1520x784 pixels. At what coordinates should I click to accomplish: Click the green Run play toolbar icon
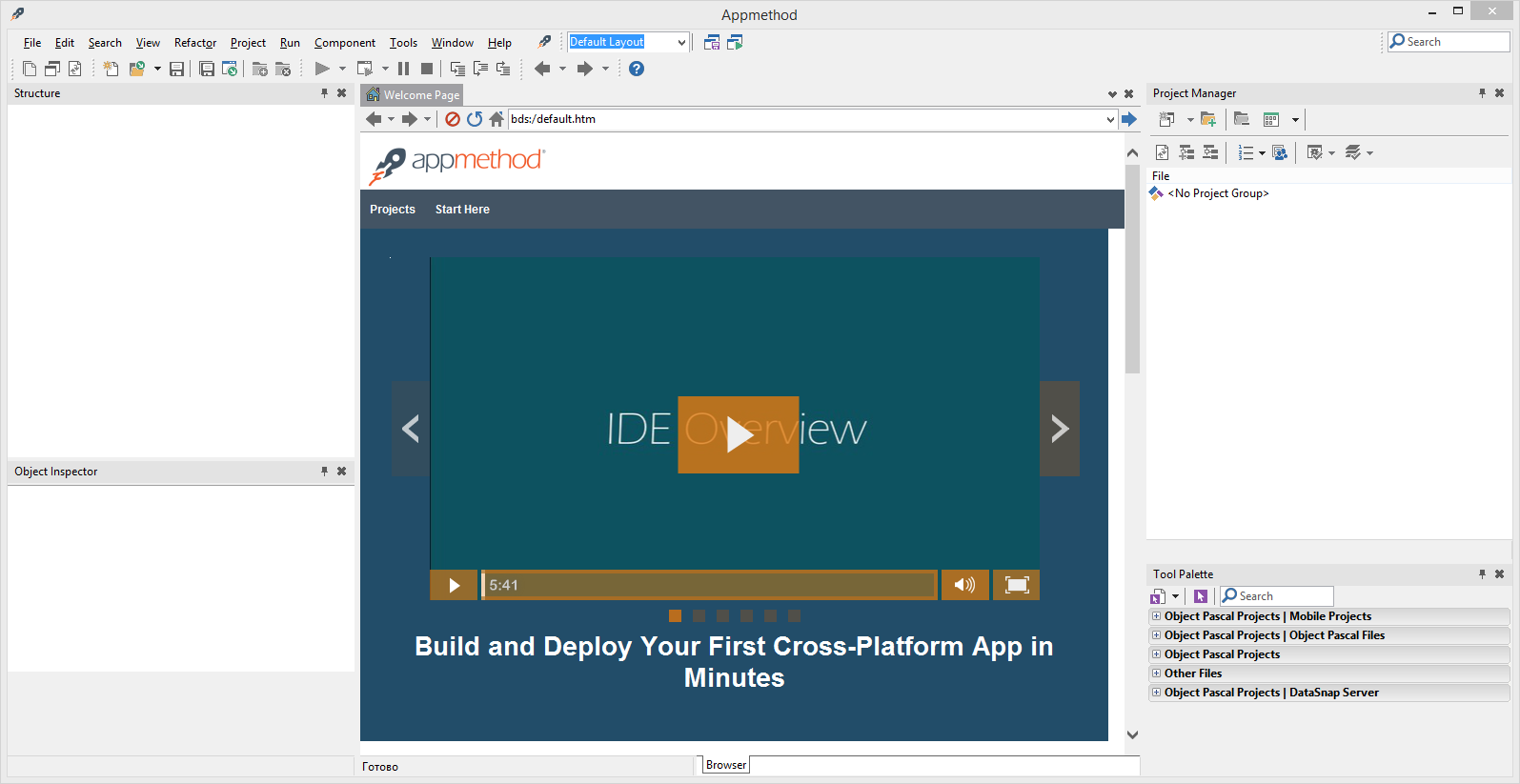[322, 69]
